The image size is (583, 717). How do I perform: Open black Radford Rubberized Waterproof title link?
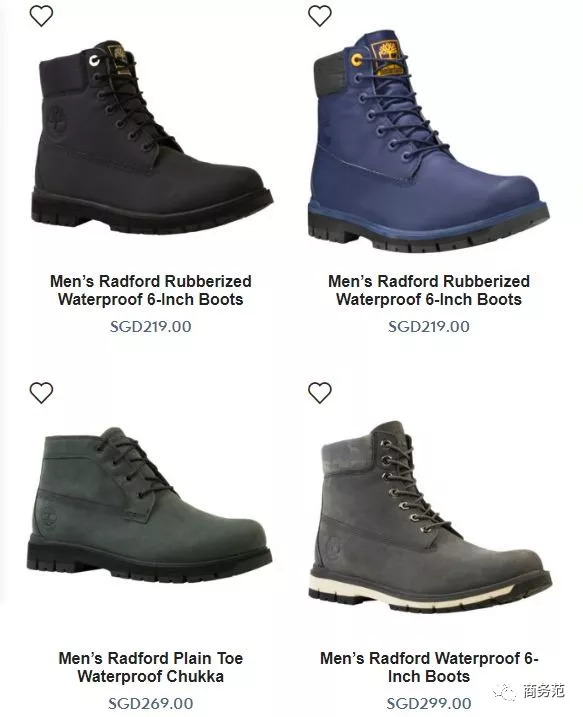click(x=151, y=290)
